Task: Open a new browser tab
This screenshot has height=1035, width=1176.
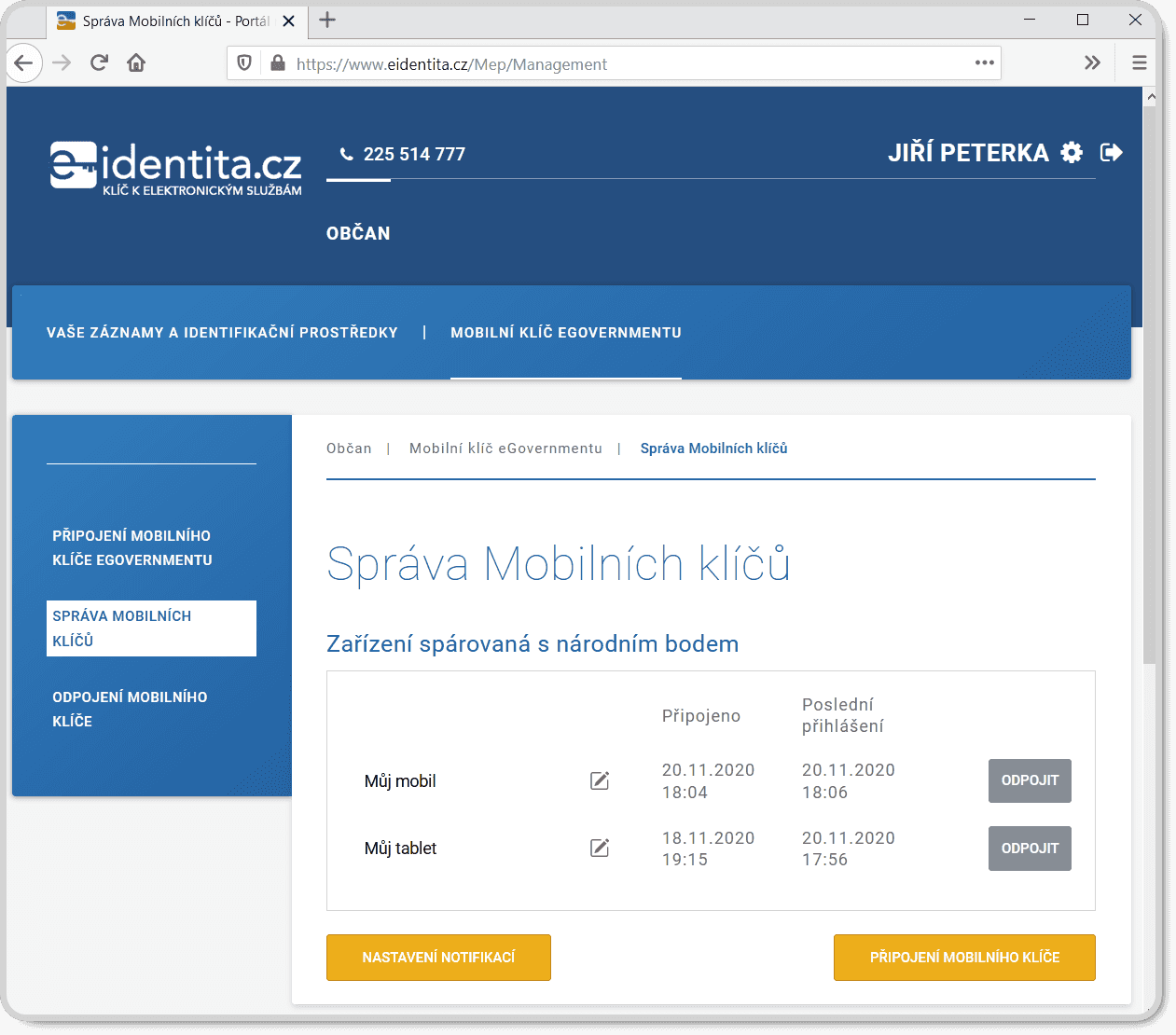Action: [327, 20]
